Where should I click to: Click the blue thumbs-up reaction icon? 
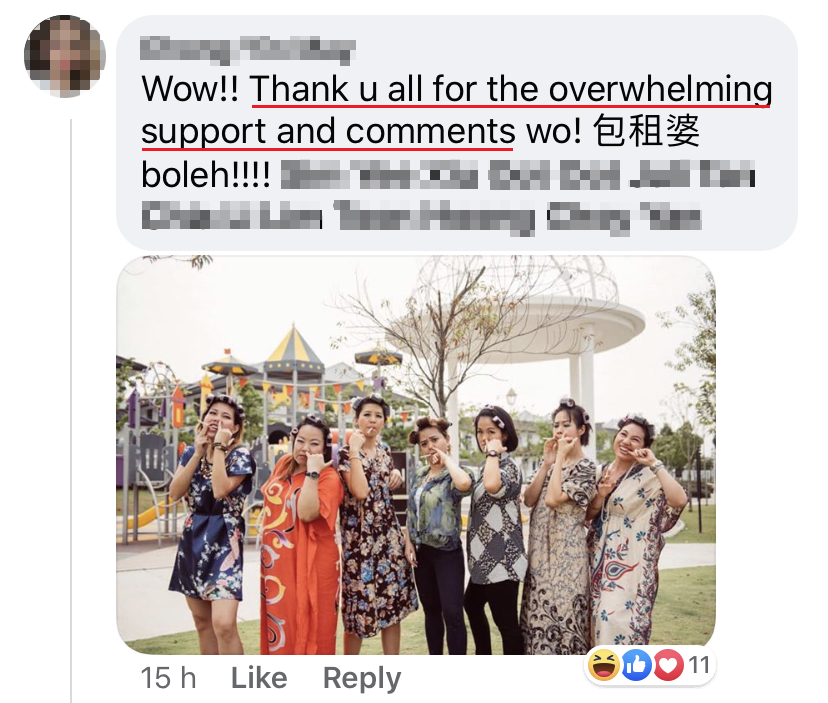tap(636, 665)
